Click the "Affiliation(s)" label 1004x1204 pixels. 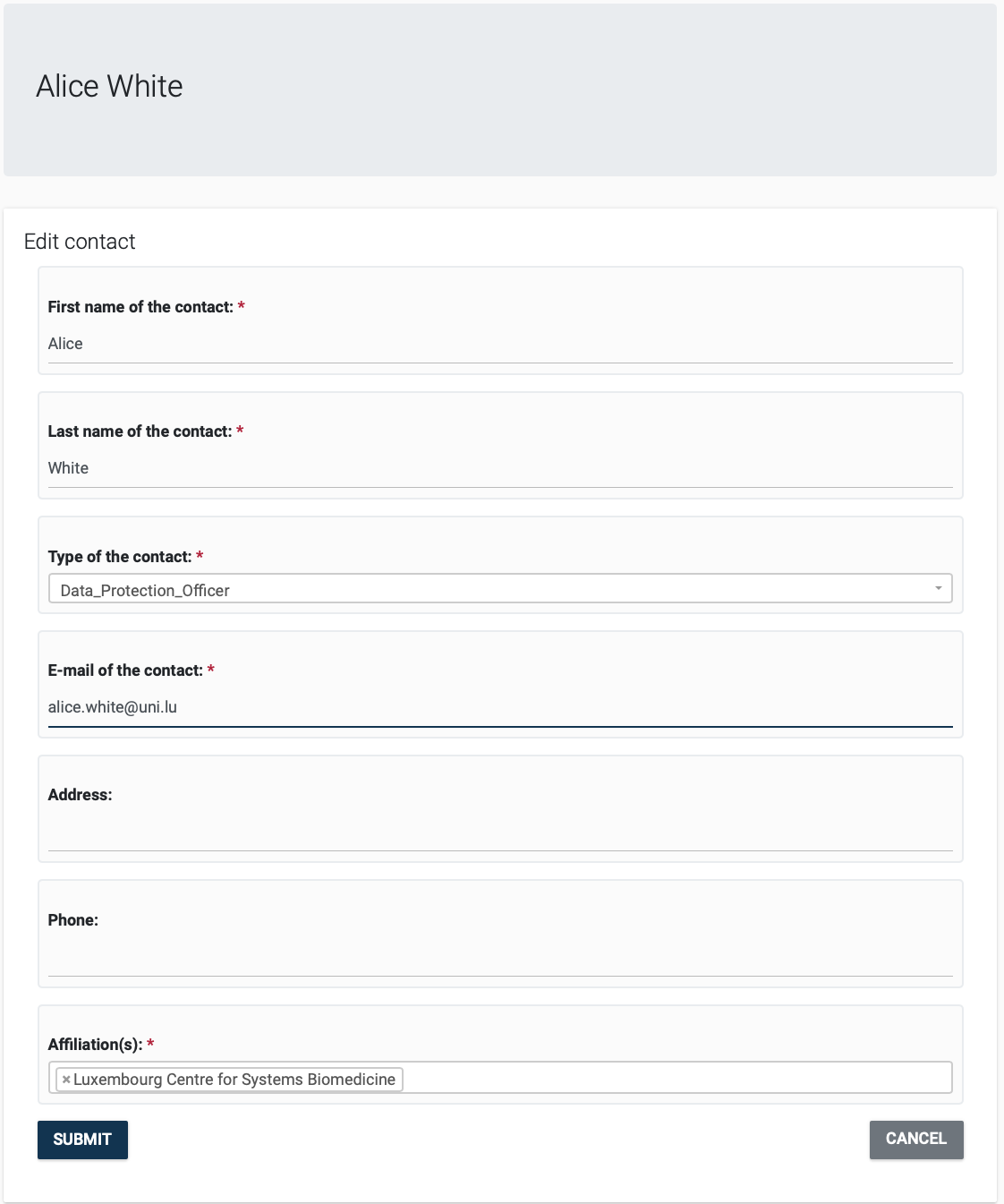[95, 1045]
